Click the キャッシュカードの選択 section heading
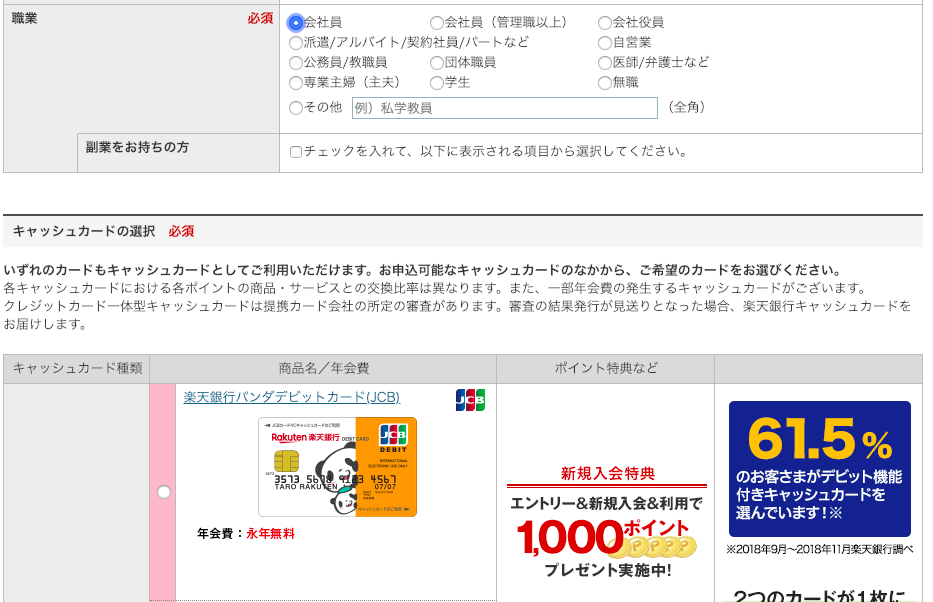This screenshot has height=602, width=933. 84,231
